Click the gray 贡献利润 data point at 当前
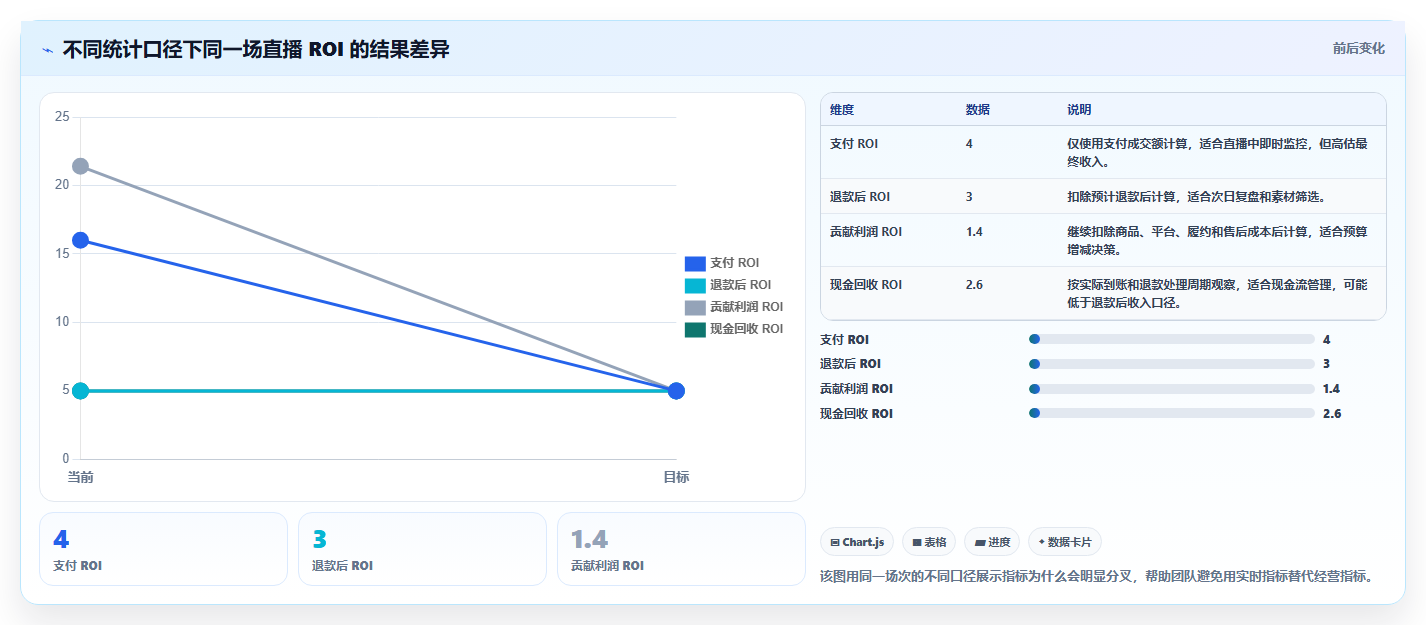This screenshot has width=1426, height=625. tap(80, 166)
